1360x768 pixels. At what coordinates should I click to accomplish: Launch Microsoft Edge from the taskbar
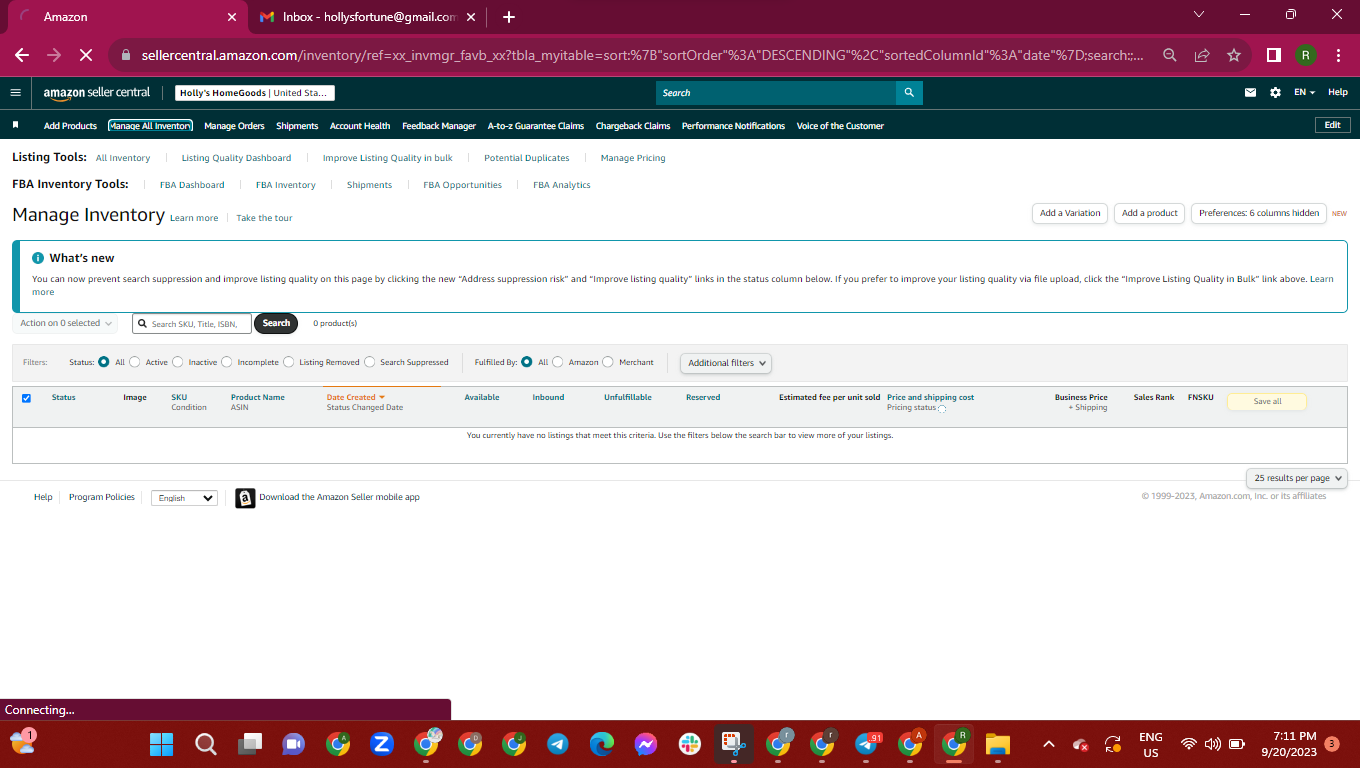602,744
